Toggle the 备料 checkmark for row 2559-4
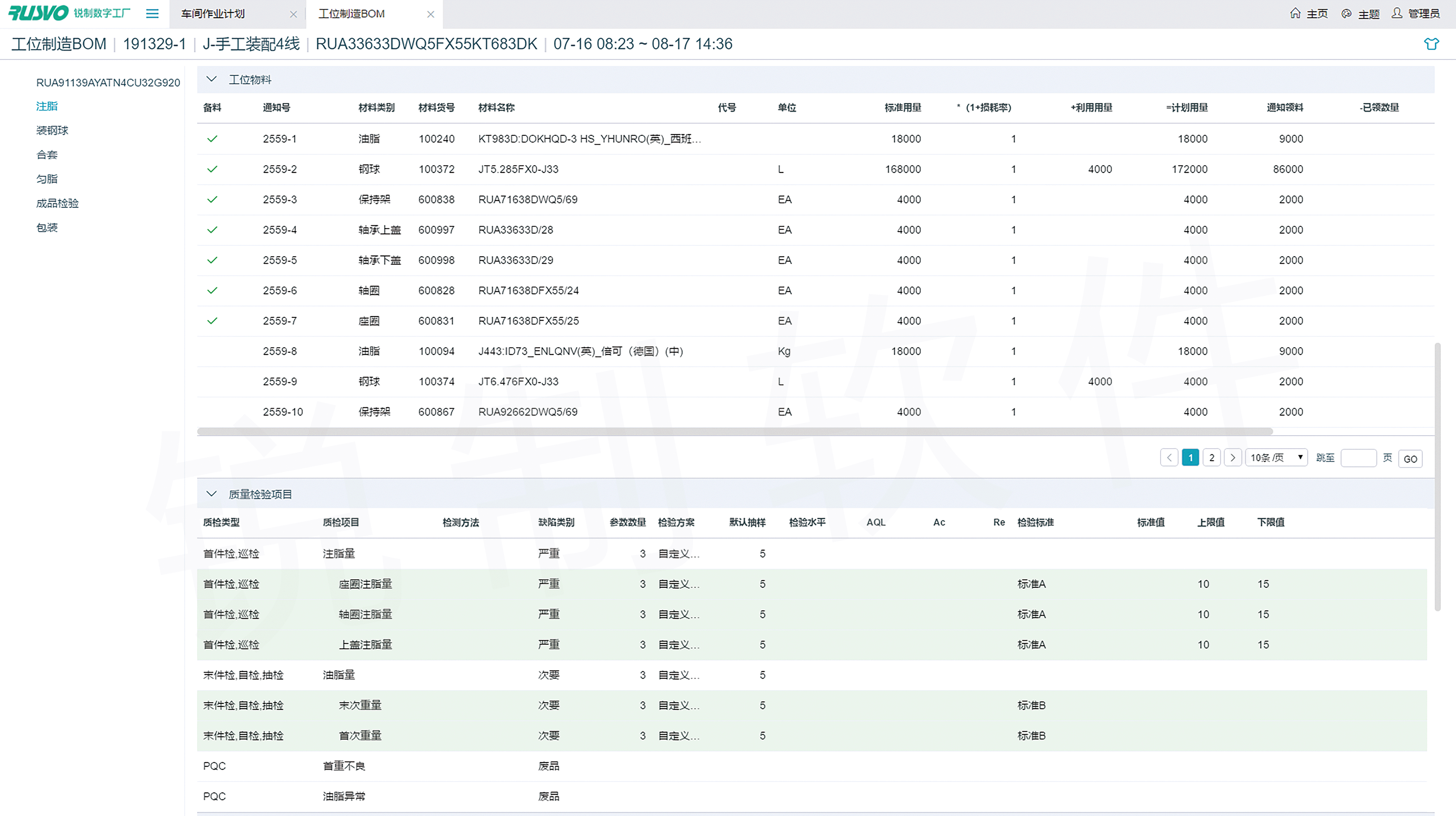This screenshot has width=1456, height=816. tap(212, 229)
